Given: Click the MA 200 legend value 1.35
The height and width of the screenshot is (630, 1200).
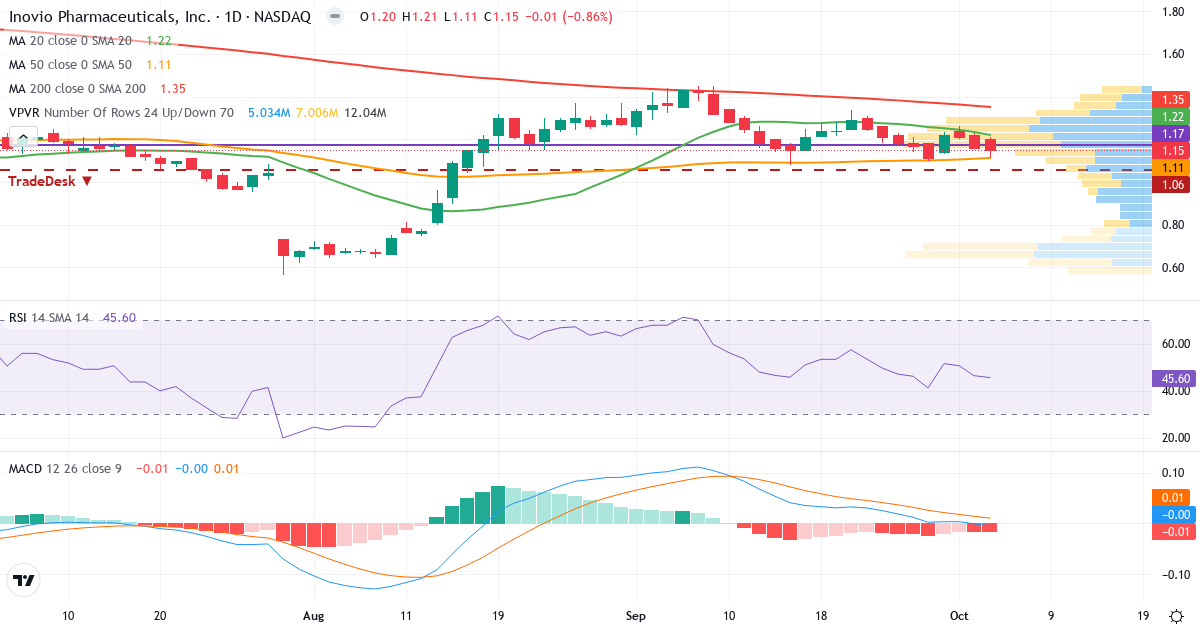Looking at the screenshot, I should [174, 88].
